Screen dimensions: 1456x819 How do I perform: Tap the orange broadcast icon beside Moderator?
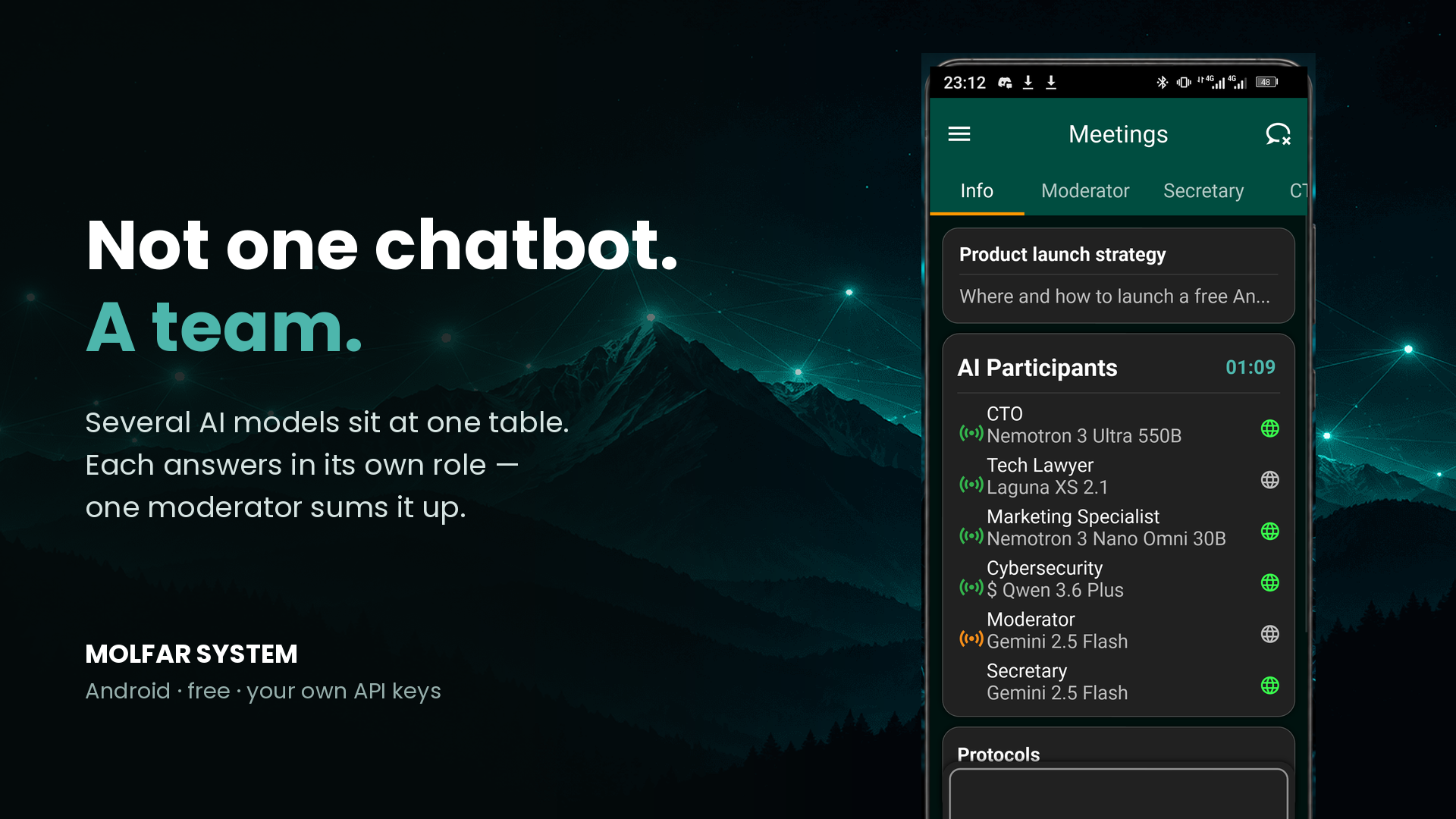[x=971, y=639]
